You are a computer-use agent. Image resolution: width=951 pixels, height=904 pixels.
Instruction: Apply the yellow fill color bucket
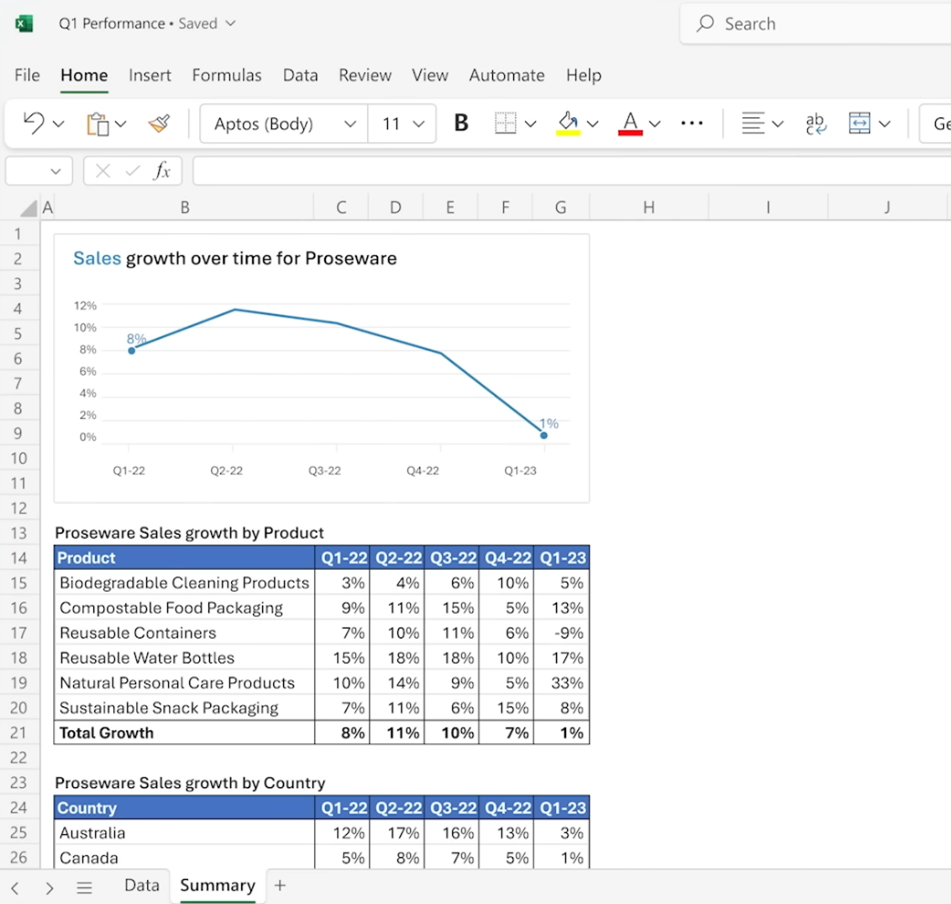click(x=568, y=124)
